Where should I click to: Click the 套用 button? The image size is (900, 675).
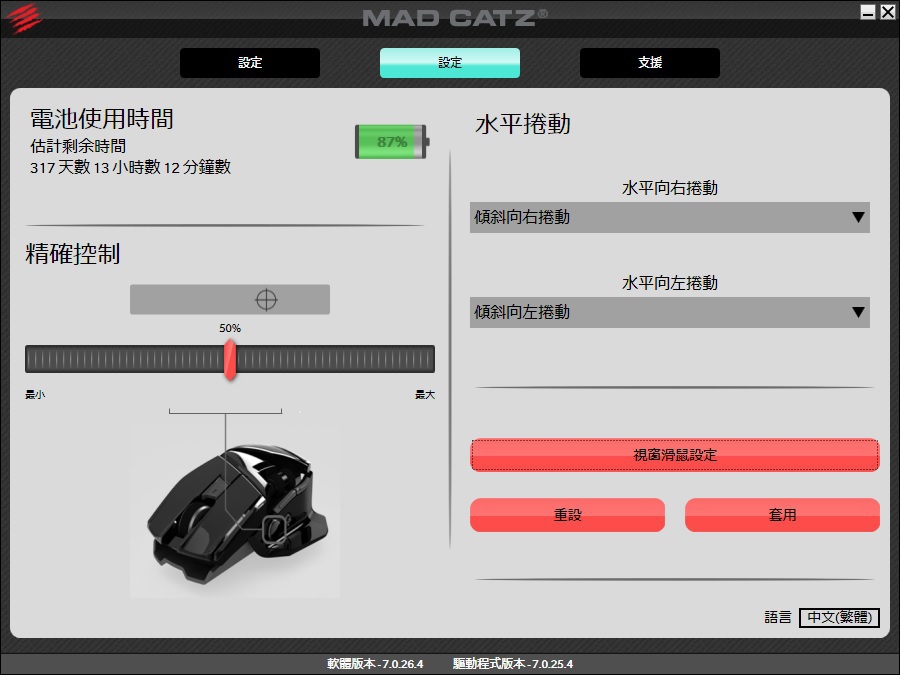pyautogui.click(x=782, y=515)
